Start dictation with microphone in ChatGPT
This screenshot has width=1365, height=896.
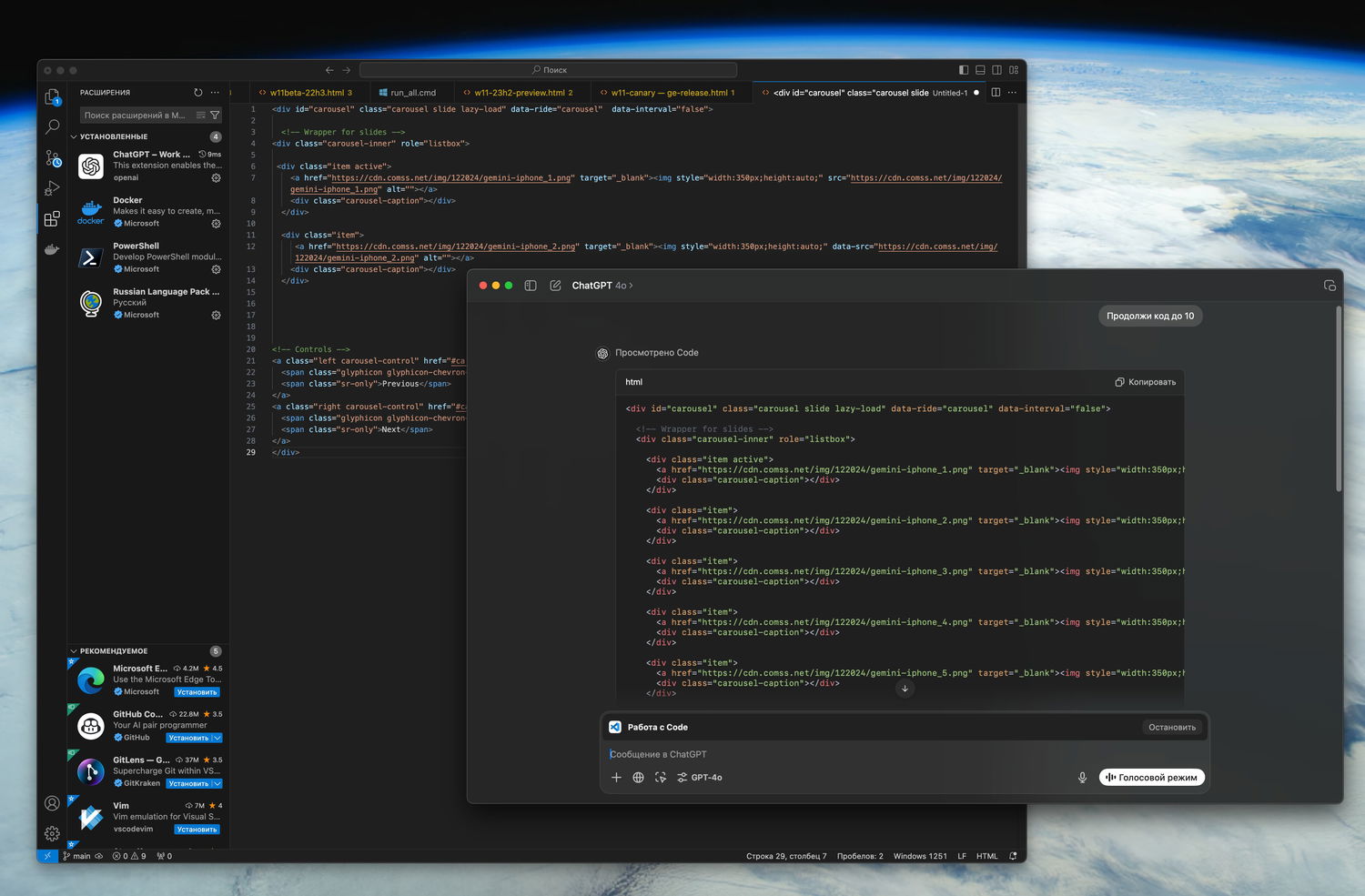(x=1082, y=778)
